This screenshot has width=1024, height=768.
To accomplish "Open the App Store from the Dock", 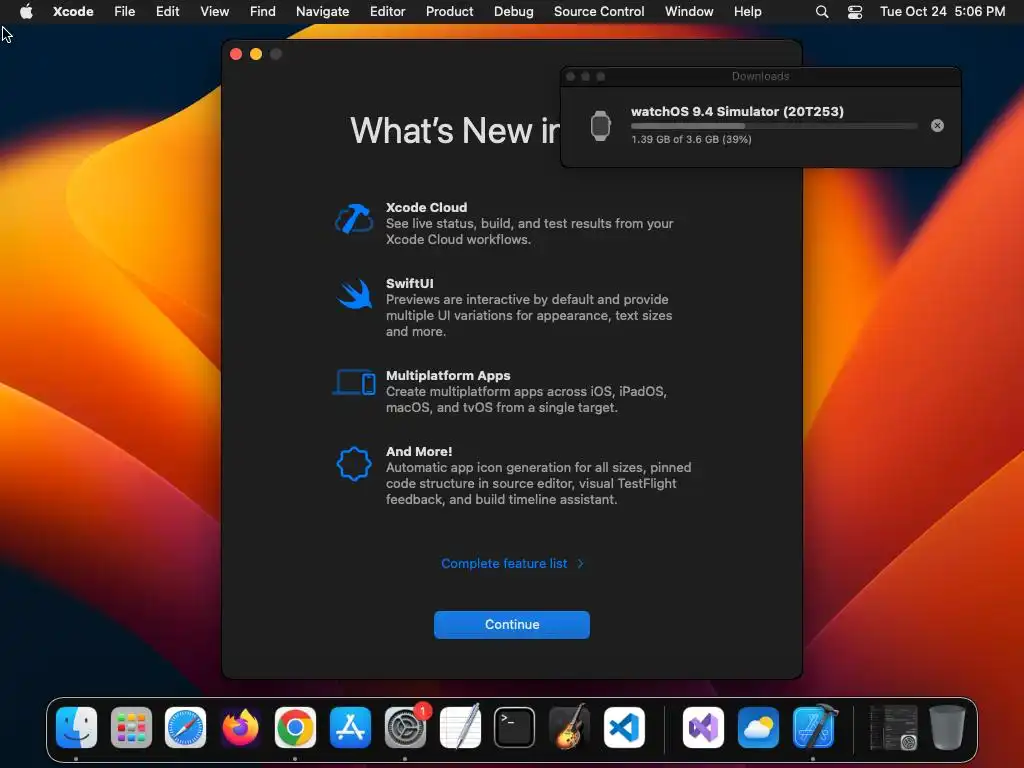I will (x=350, y=727).
